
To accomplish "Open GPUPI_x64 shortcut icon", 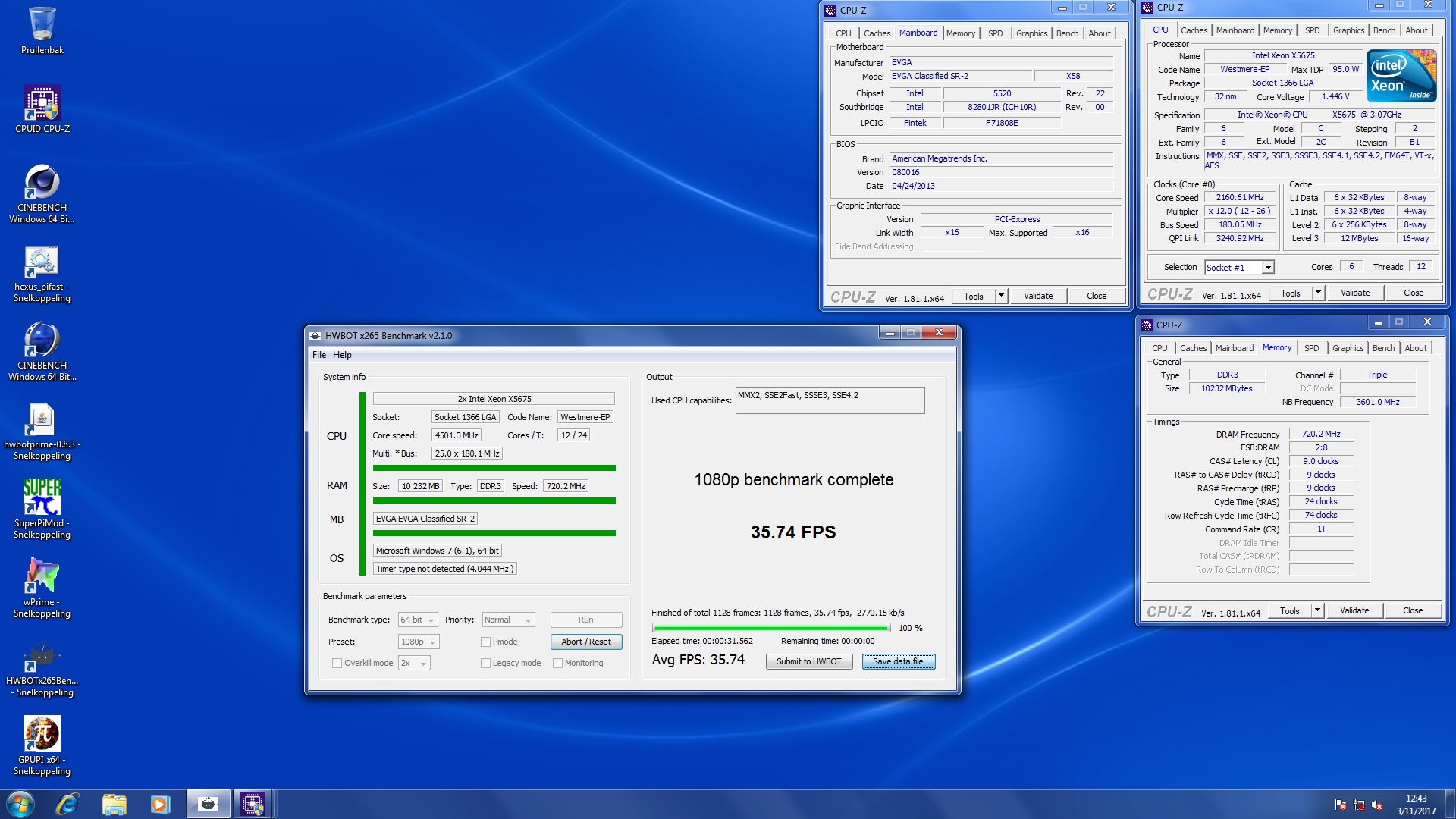I will coord(42,745).
